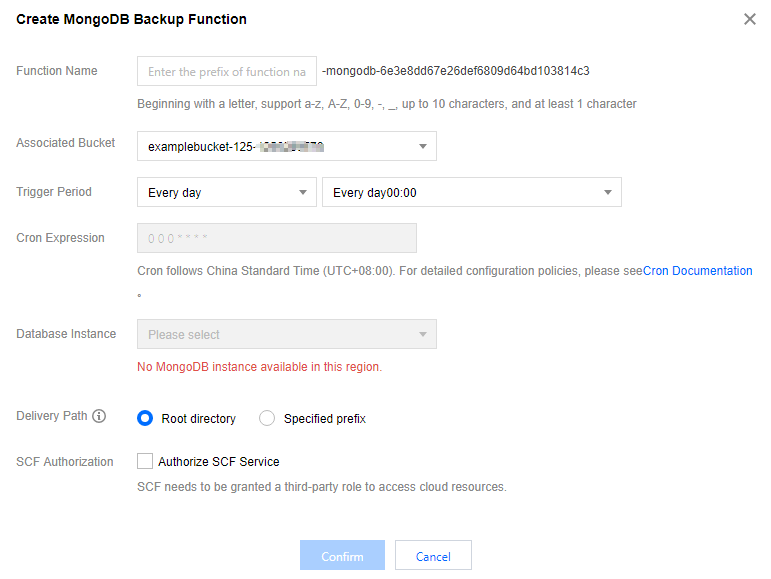Click the function name suffix -mongodb-6e3e8dd67e26def6809d64bd103814c3
This screenshot has width=771, height=579.
455,71
